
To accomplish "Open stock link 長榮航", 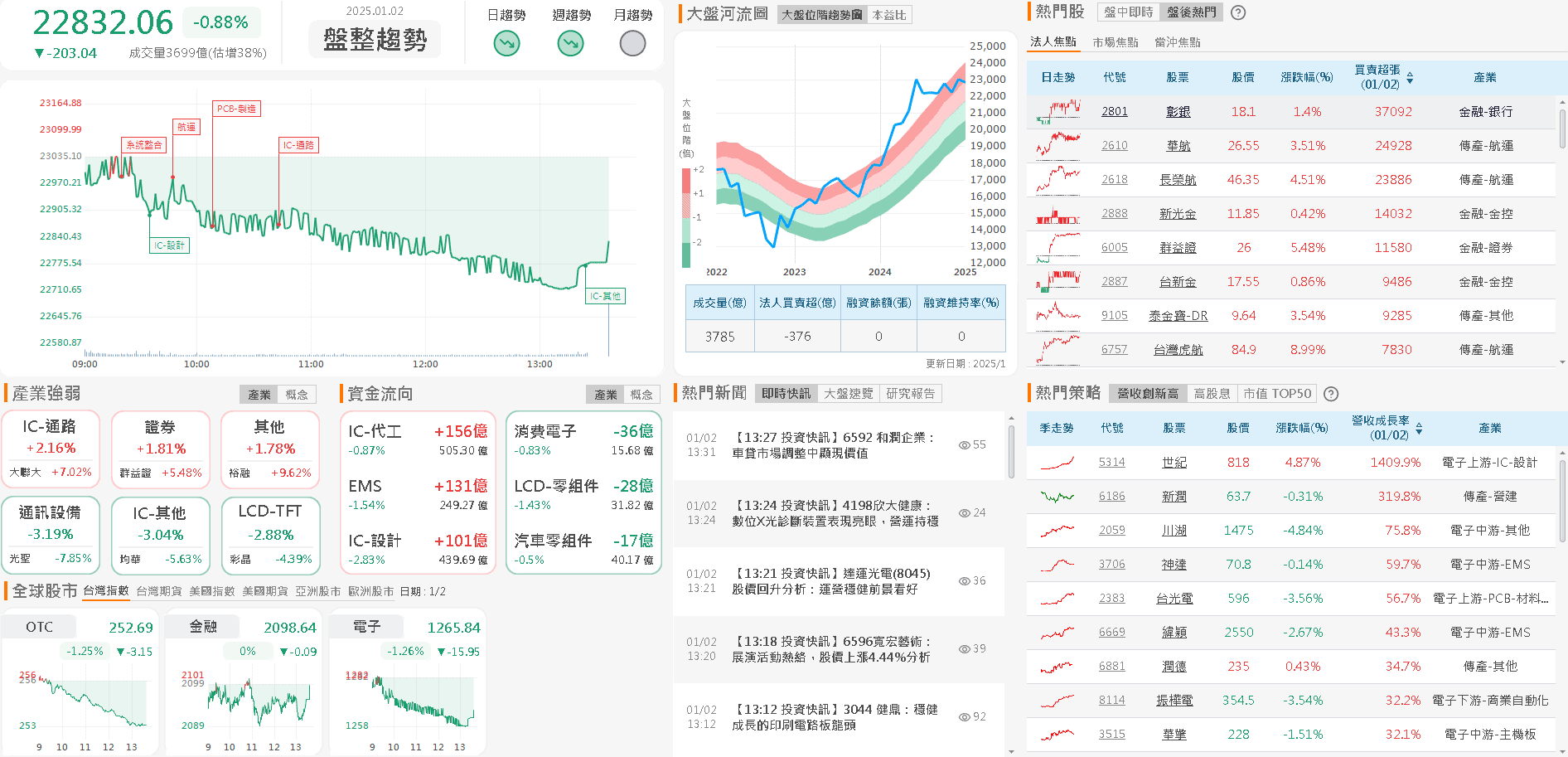I will click(1177, 180).
